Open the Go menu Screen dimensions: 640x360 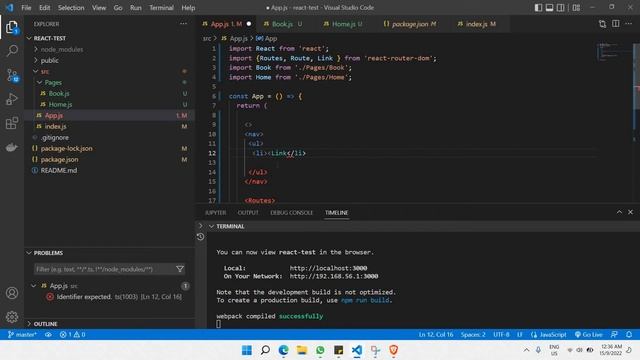(118, 7)
